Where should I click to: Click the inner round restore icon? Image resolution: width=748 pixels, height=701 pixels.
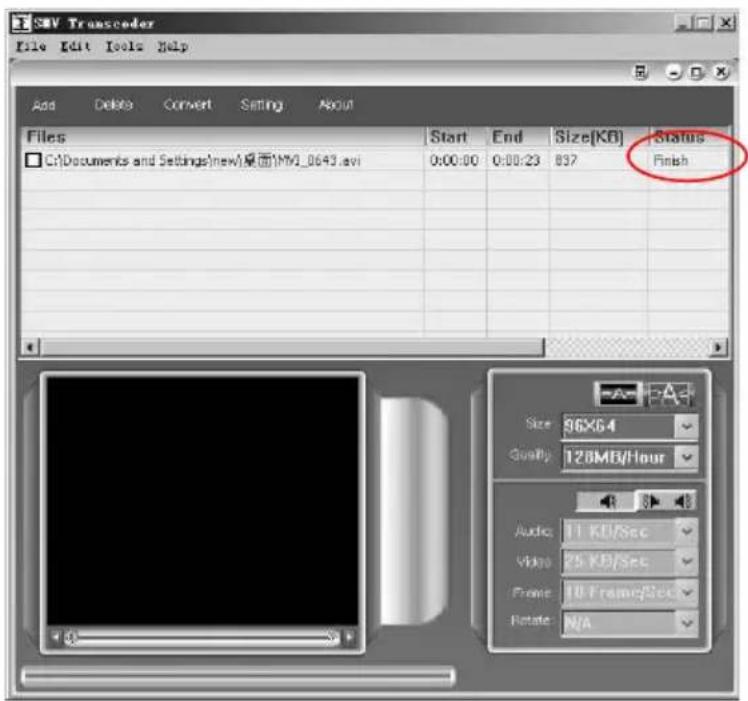[696, 73]
